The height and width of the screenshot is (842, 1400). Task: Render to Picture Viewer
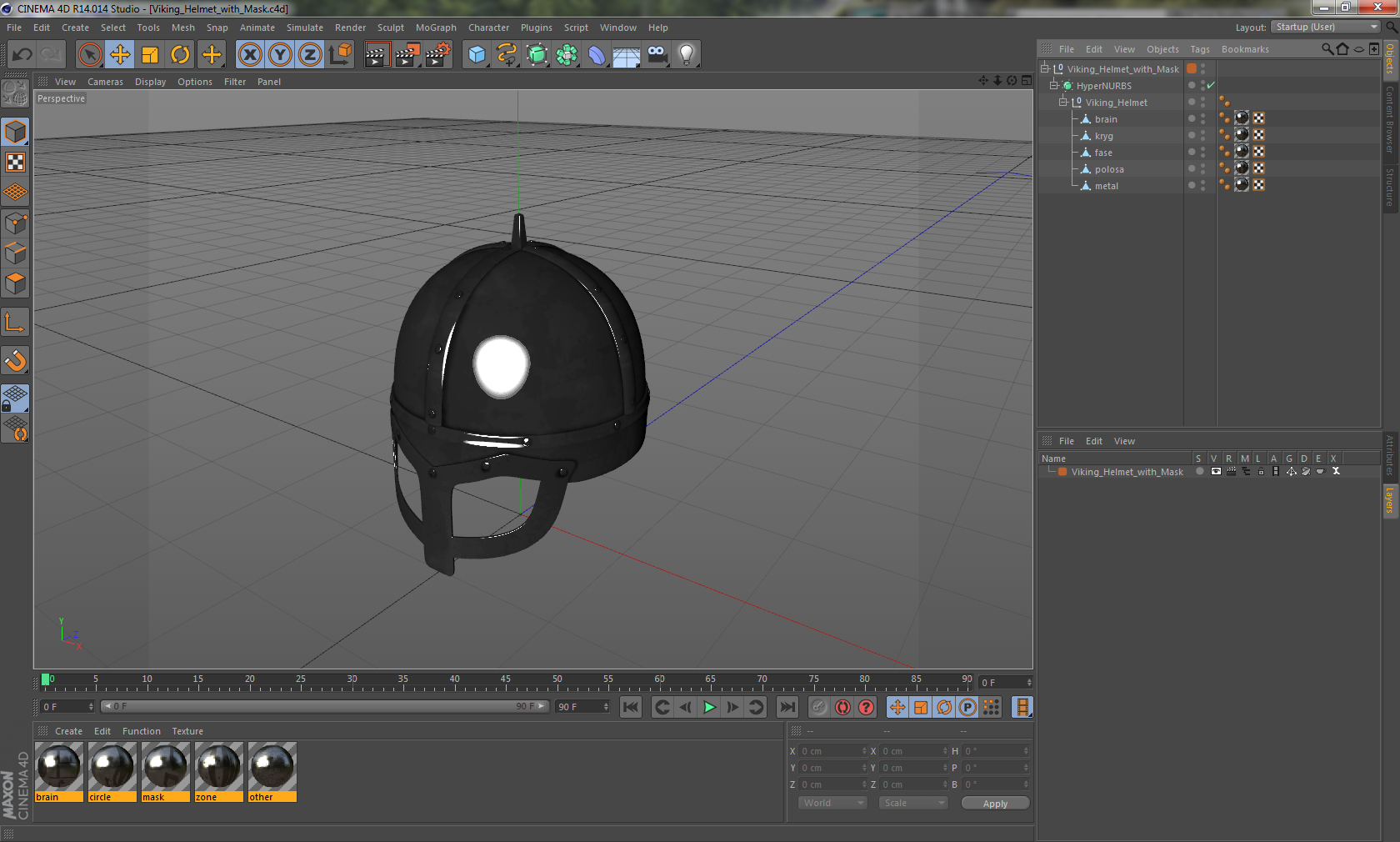coord(407,55)
